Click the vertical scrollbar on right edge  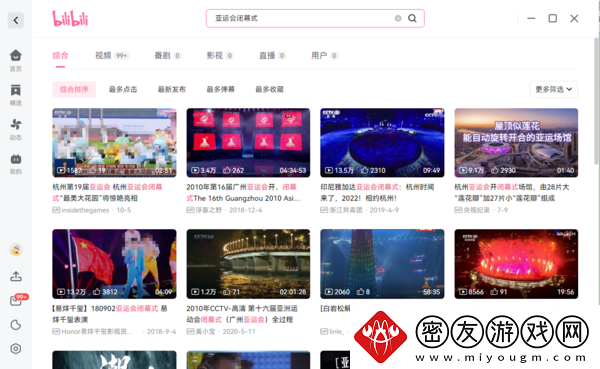click(597, 101)
